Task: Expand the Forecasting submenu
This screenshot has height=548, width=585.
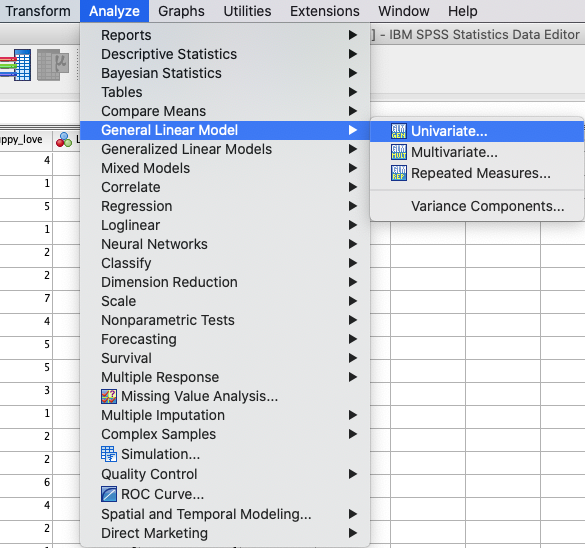Action: (225, 339)
